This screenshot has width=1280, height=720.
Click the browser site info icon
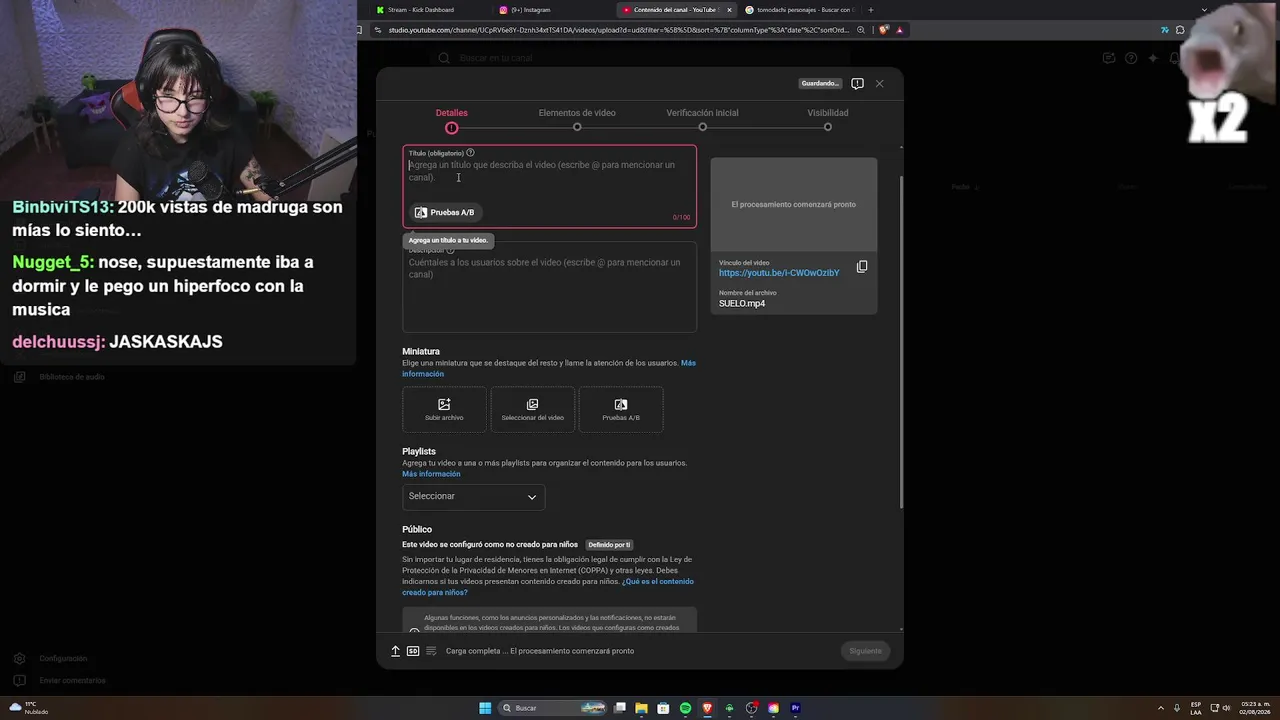(x=377, y=30)
